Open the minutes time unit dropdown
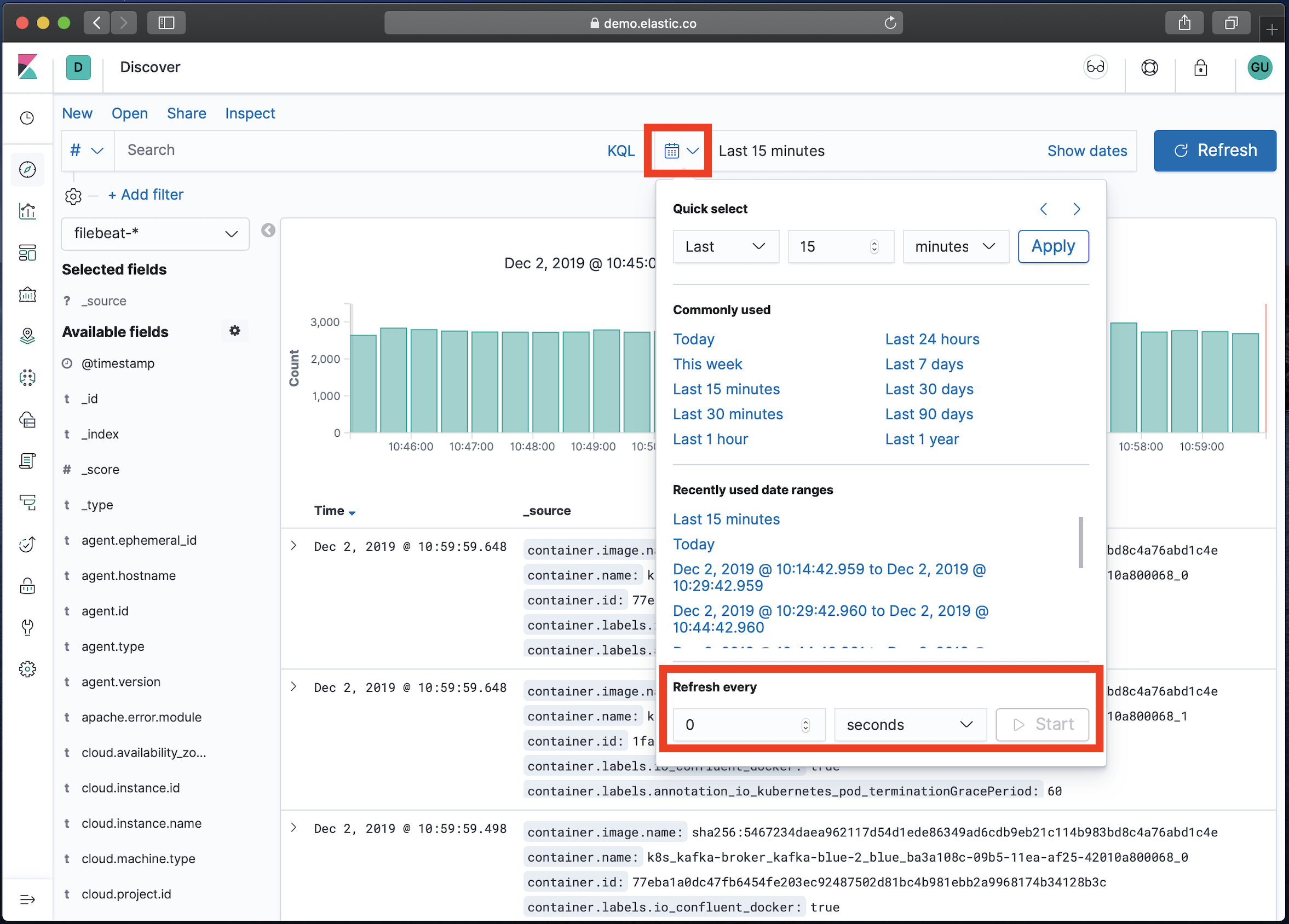 click(x=955, y=247)
